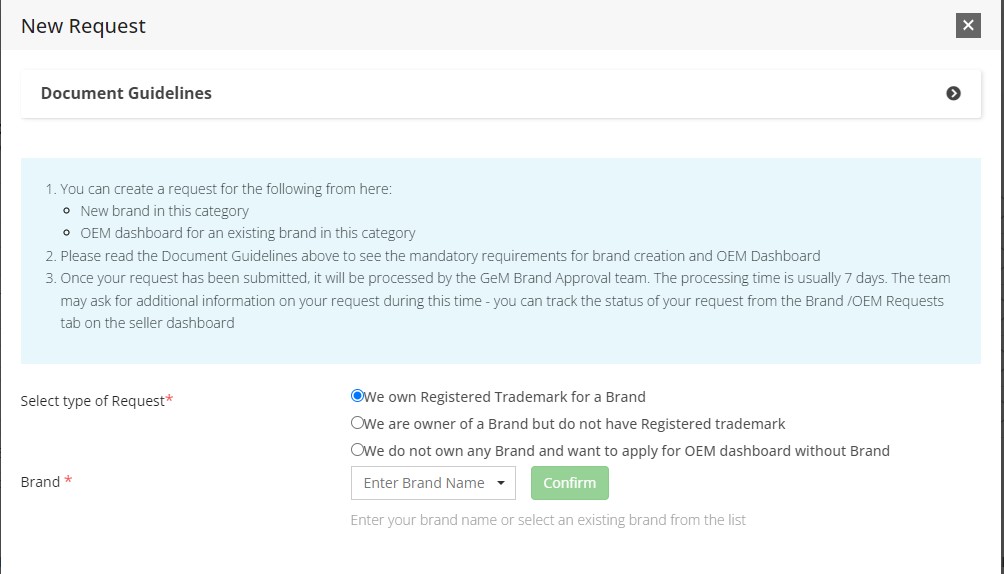
Task: Click the "You can create a request" line
Action: tap(226, 188)
